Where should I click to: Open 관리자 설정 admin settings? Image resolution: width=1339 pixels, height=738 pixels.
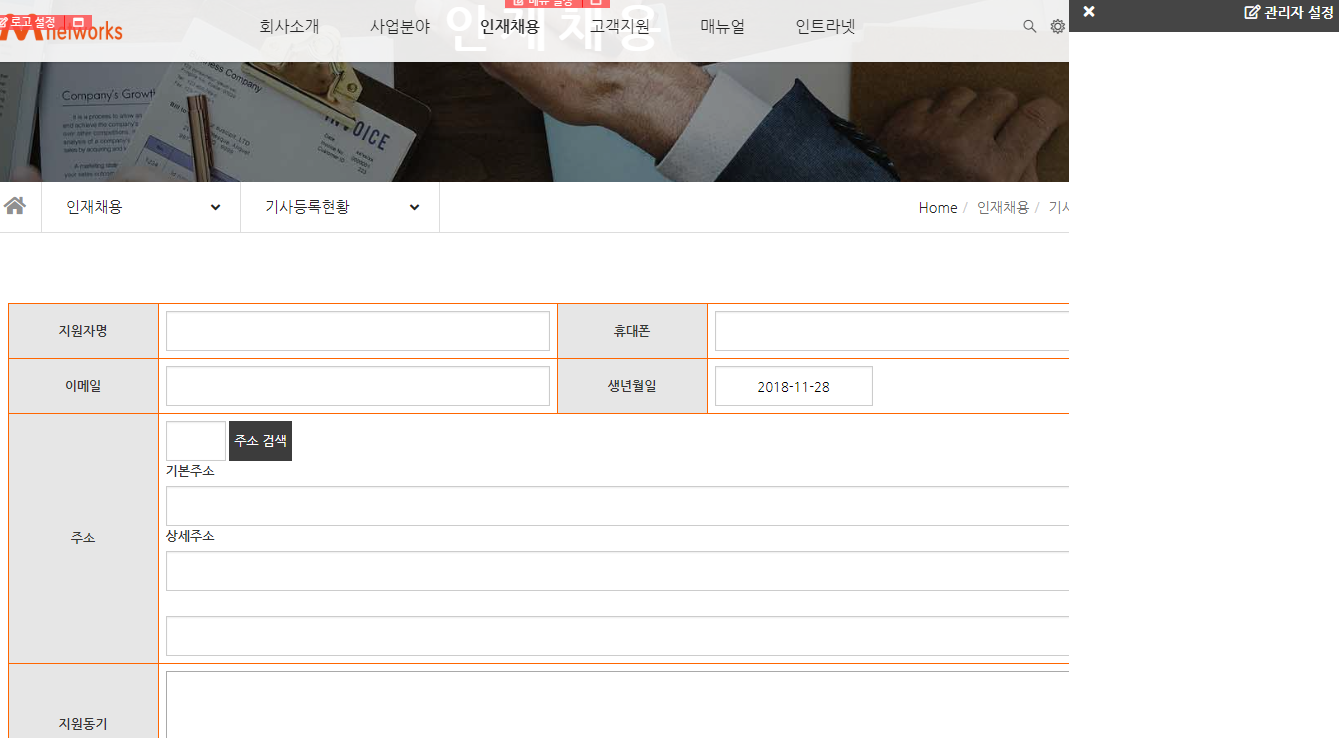[1289, 12]
